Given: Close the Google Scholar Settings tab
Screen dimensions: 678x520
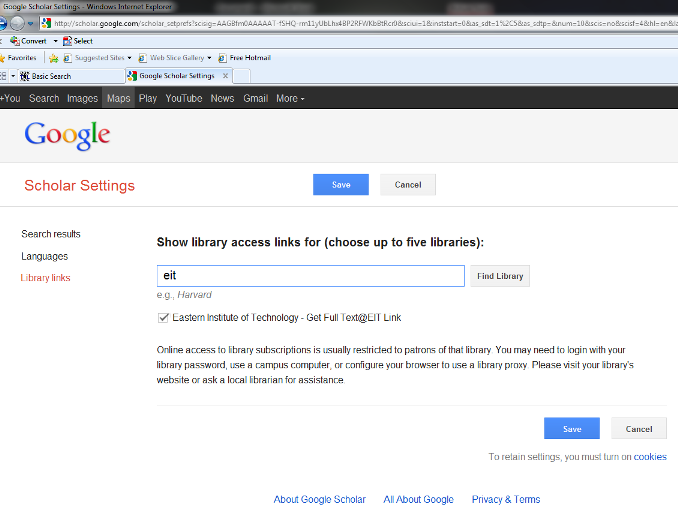Looking at the screenshot, I should (225, 76).
